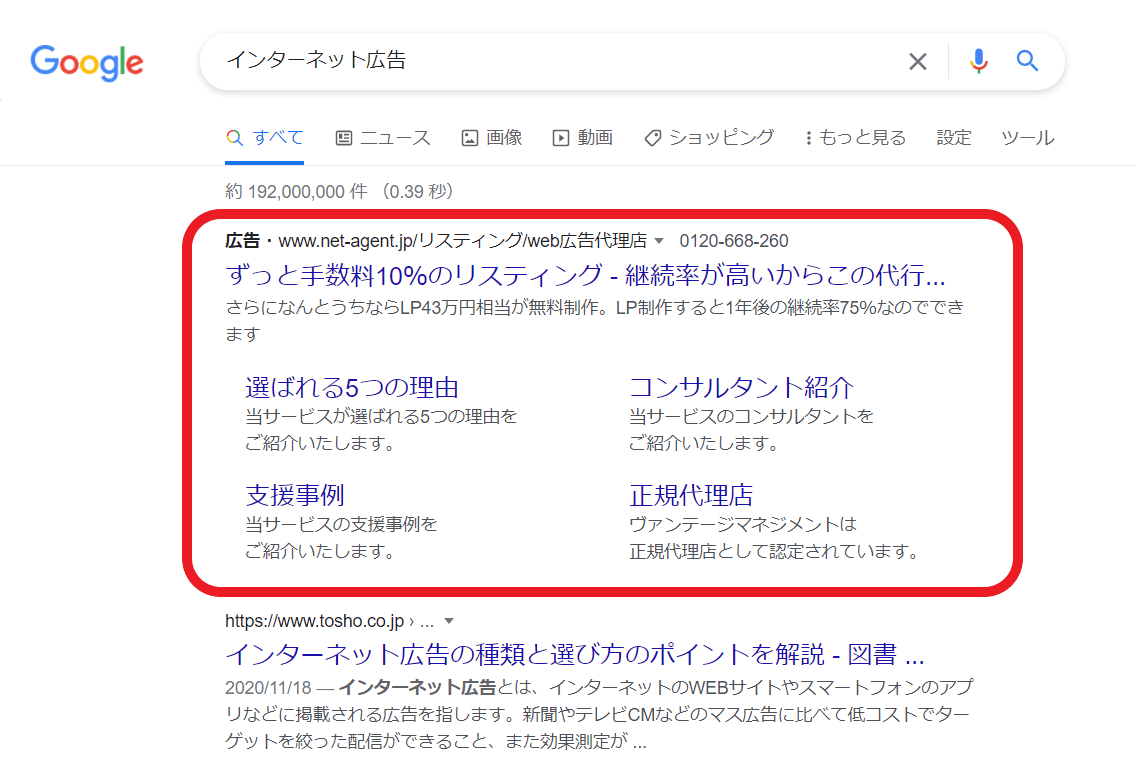Open the 選ばれる5つの理由 sitelink
The width and height of the screenshot is (1136, 779).
click(352, 388)
